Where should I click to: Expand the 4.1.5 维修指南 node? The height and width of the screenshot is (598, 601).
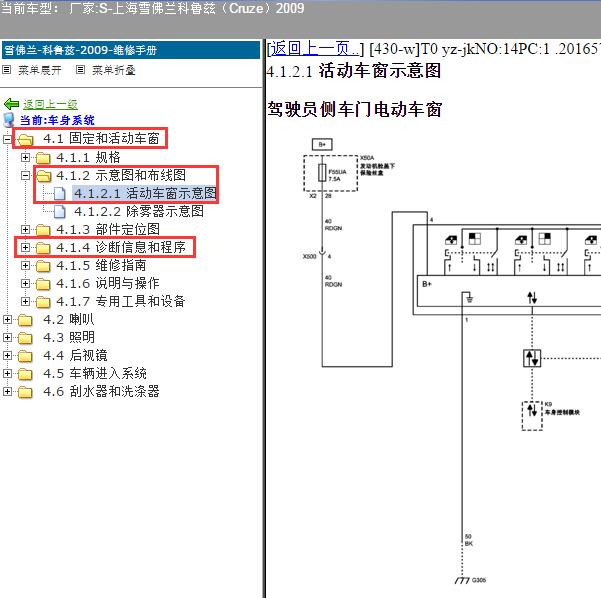click(x=25, y=265)
